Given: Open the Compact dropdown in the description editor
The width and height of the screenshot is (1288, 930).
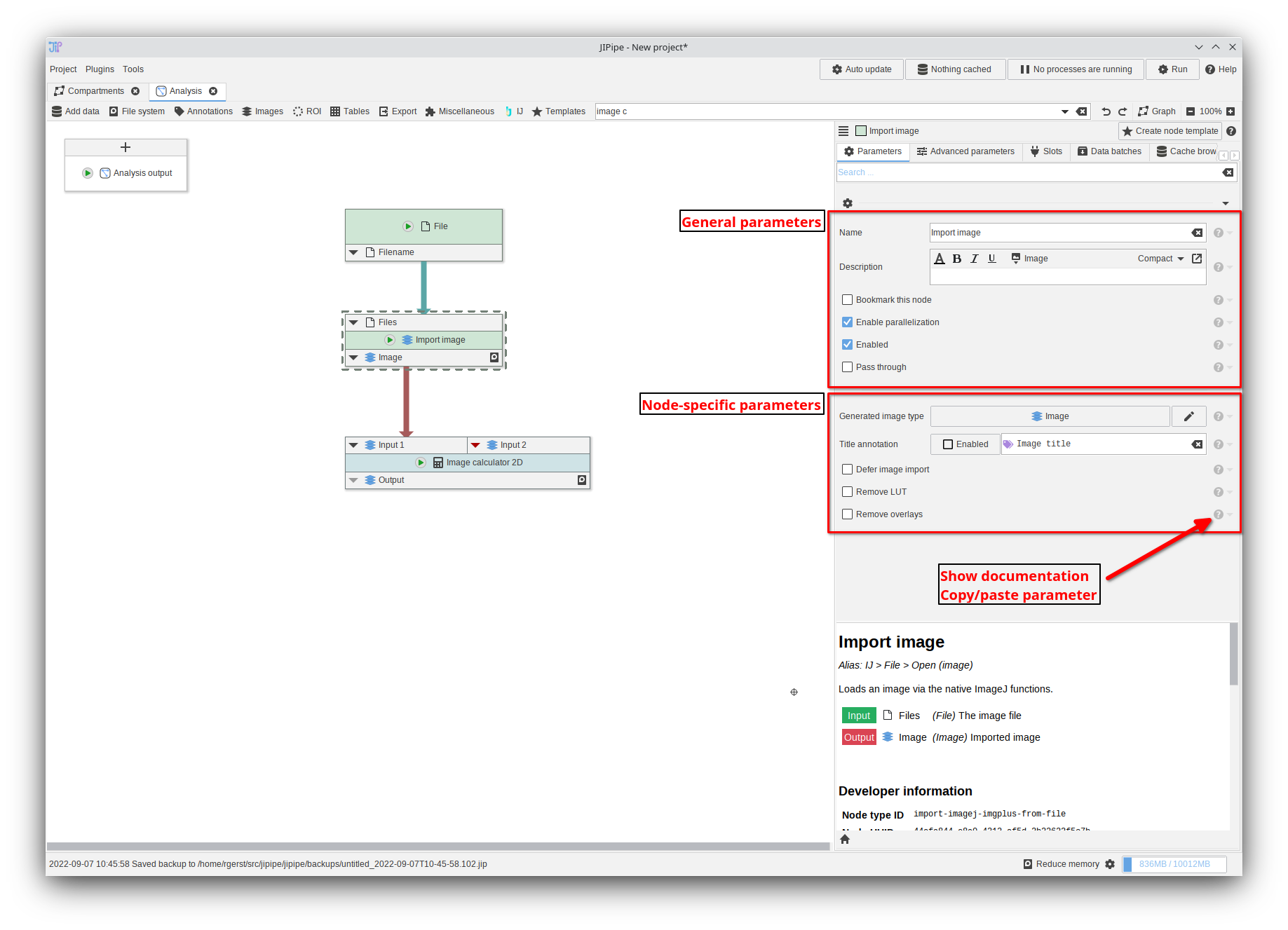Looking at the screenshot, I should 1158,258.
